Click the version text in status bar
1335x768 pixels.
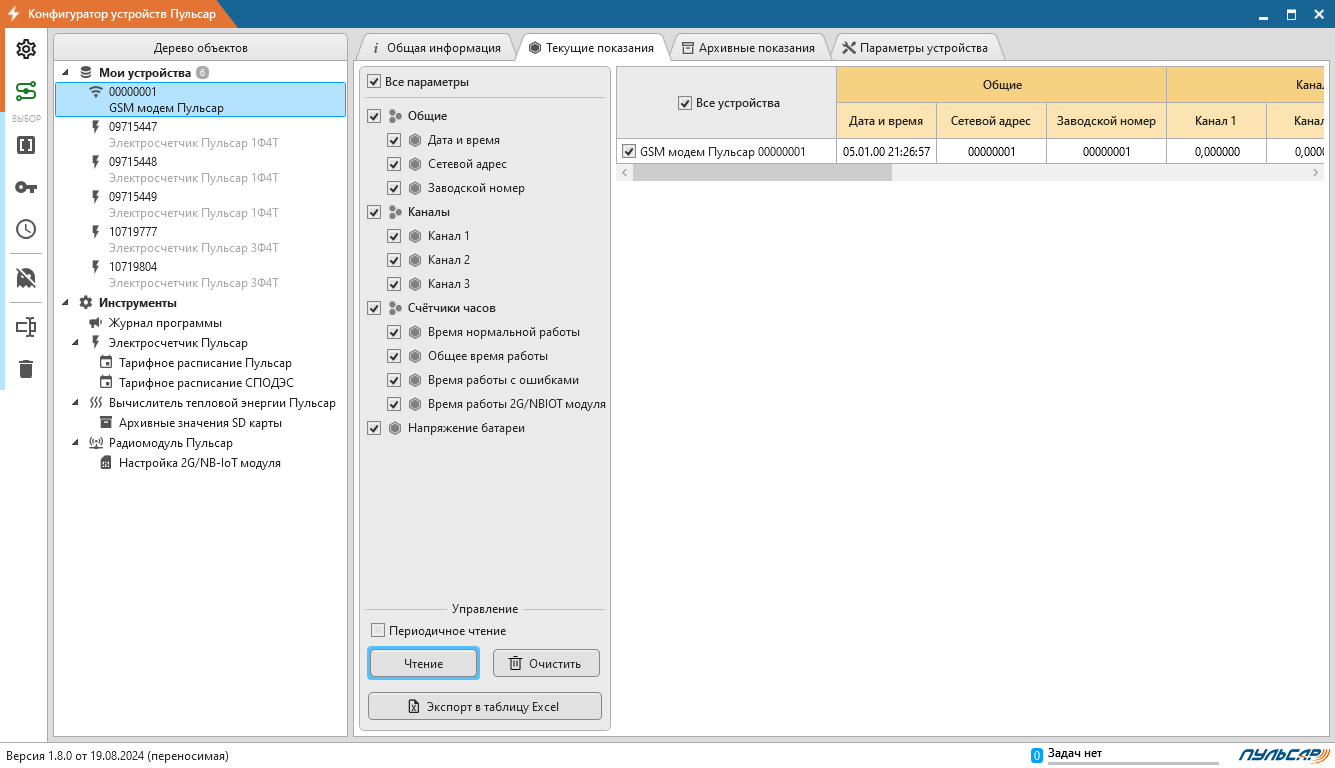(x=117, y=756)
